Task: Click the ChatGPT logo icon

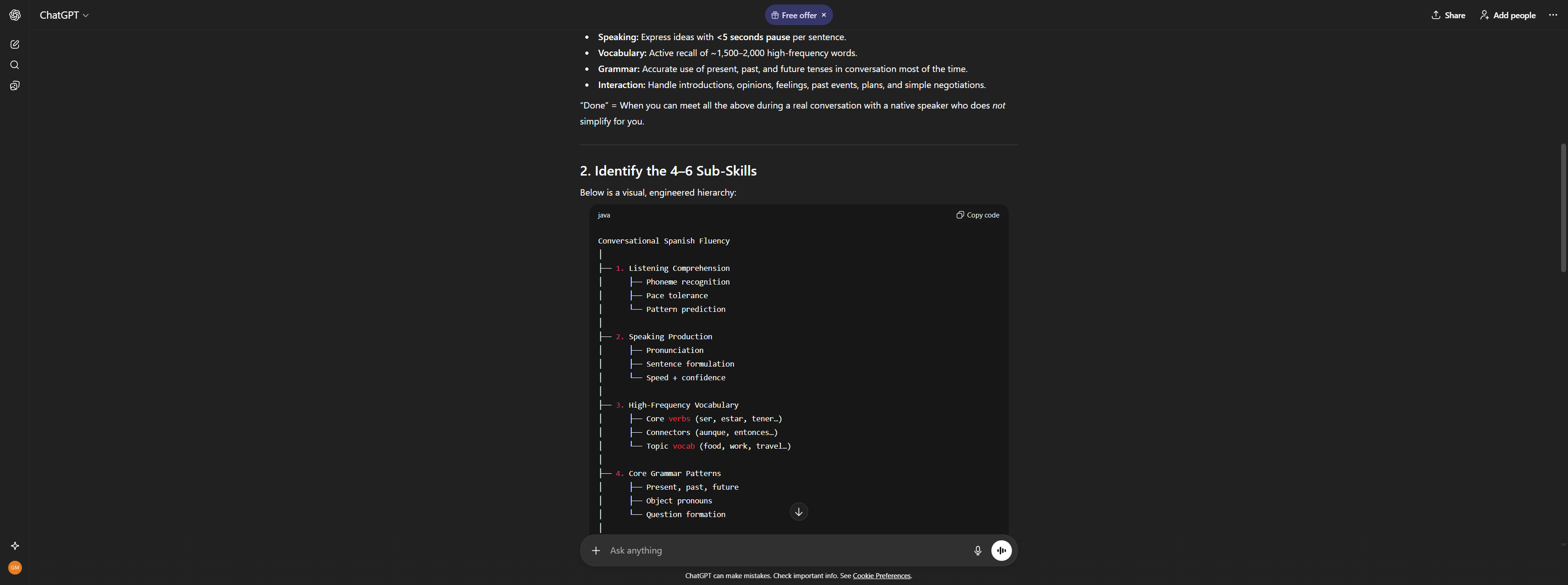Action: coord(15,15)
